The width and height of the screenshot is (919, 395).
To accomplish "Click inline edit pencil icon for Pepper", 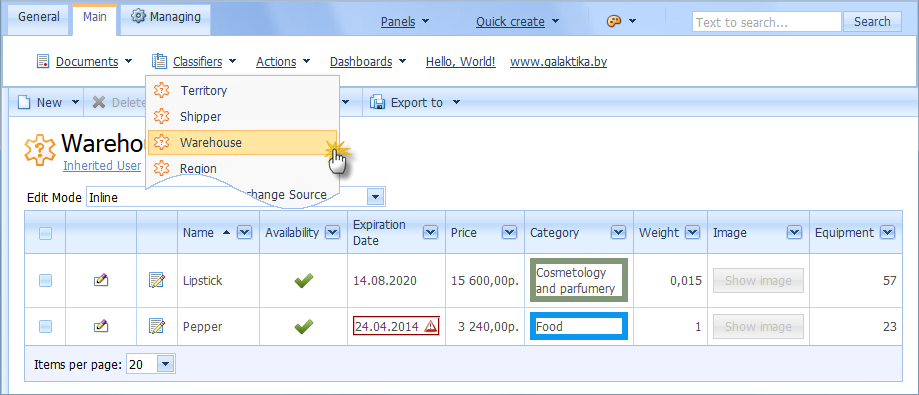I will (101, 326).
